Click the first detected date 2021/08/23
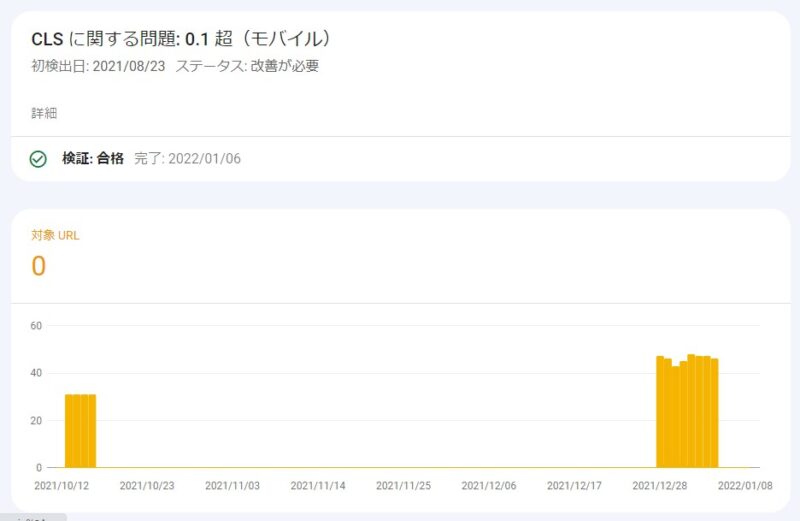This screenshot has width=800, height=521. point(128,66)
